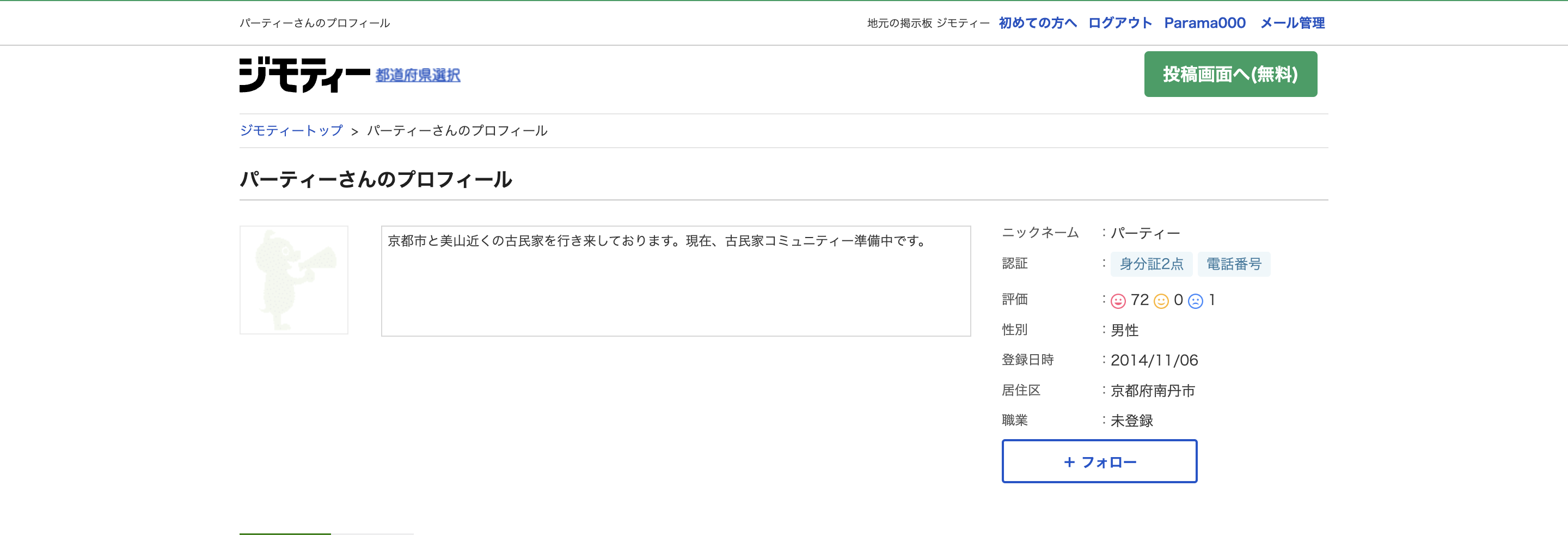
Task: Open the 電話番号 verification badge
Action: point(1234,264)
